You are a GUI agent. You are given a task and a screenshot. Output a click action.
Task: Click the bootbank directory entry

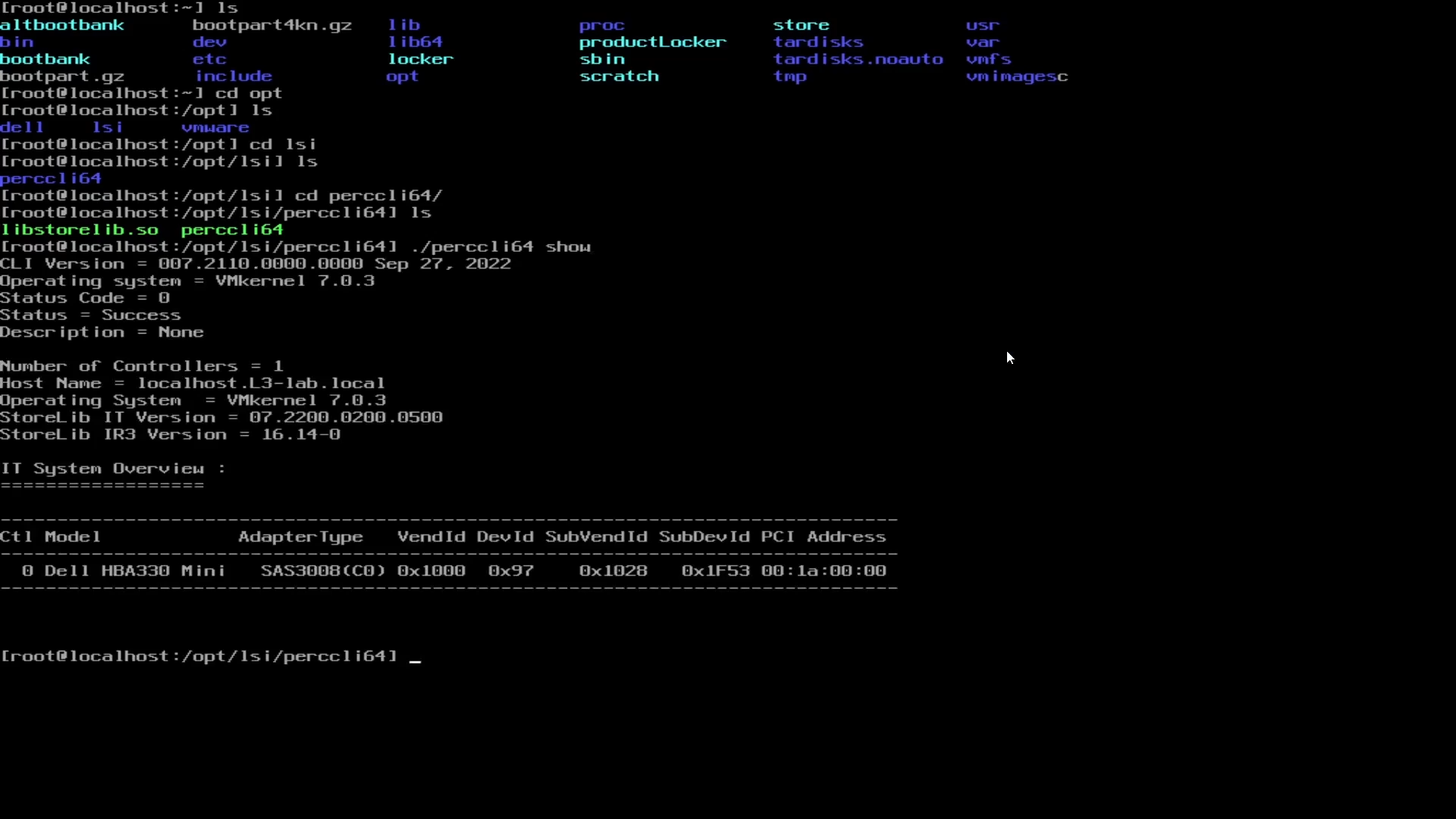pyautogui.click(x=45, y=58)
